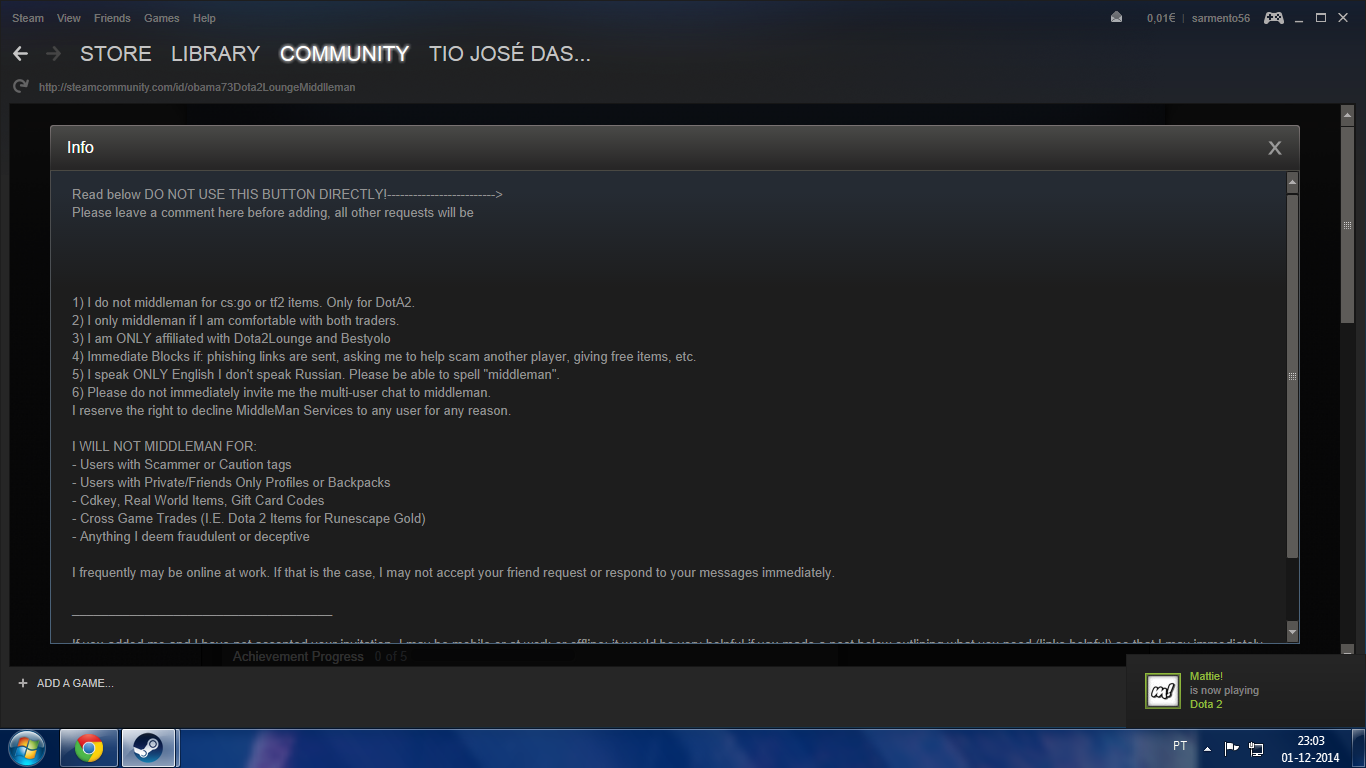Open the inbox envelope icon

[x=1116, y=18]
